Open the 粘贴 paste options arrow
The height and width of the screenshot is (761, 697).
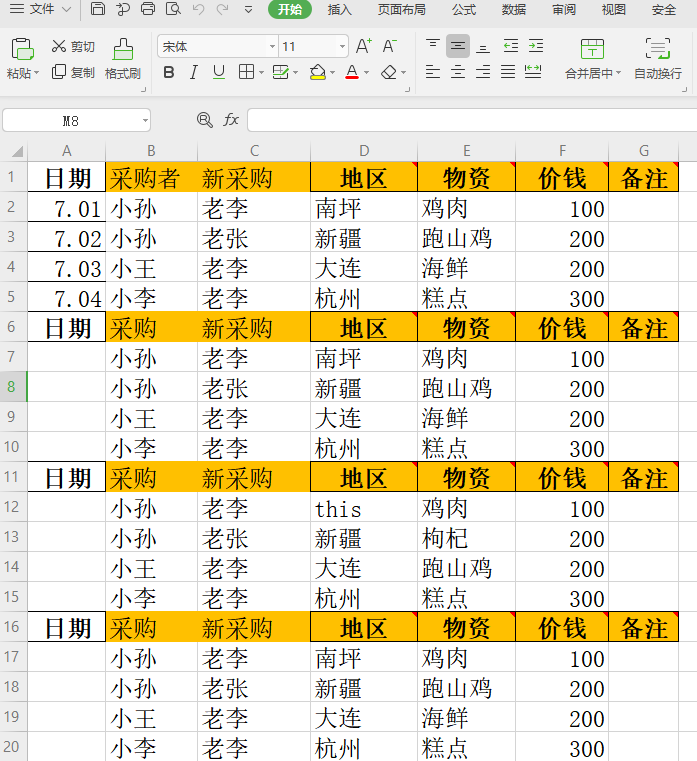pyautogui.click(x=36, y=73)
